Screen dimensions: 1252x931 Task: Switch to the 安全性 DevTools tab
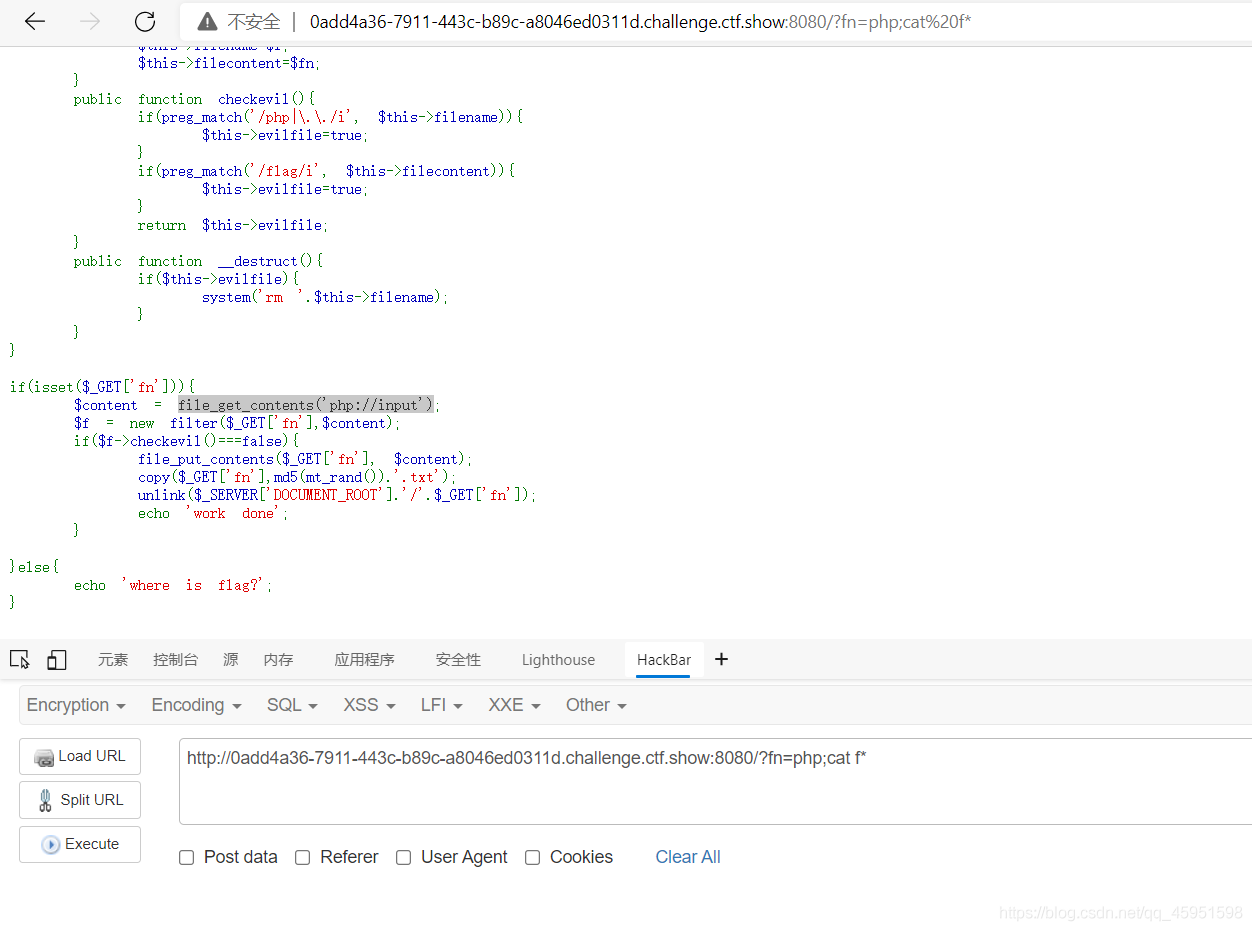click(458, 660)
